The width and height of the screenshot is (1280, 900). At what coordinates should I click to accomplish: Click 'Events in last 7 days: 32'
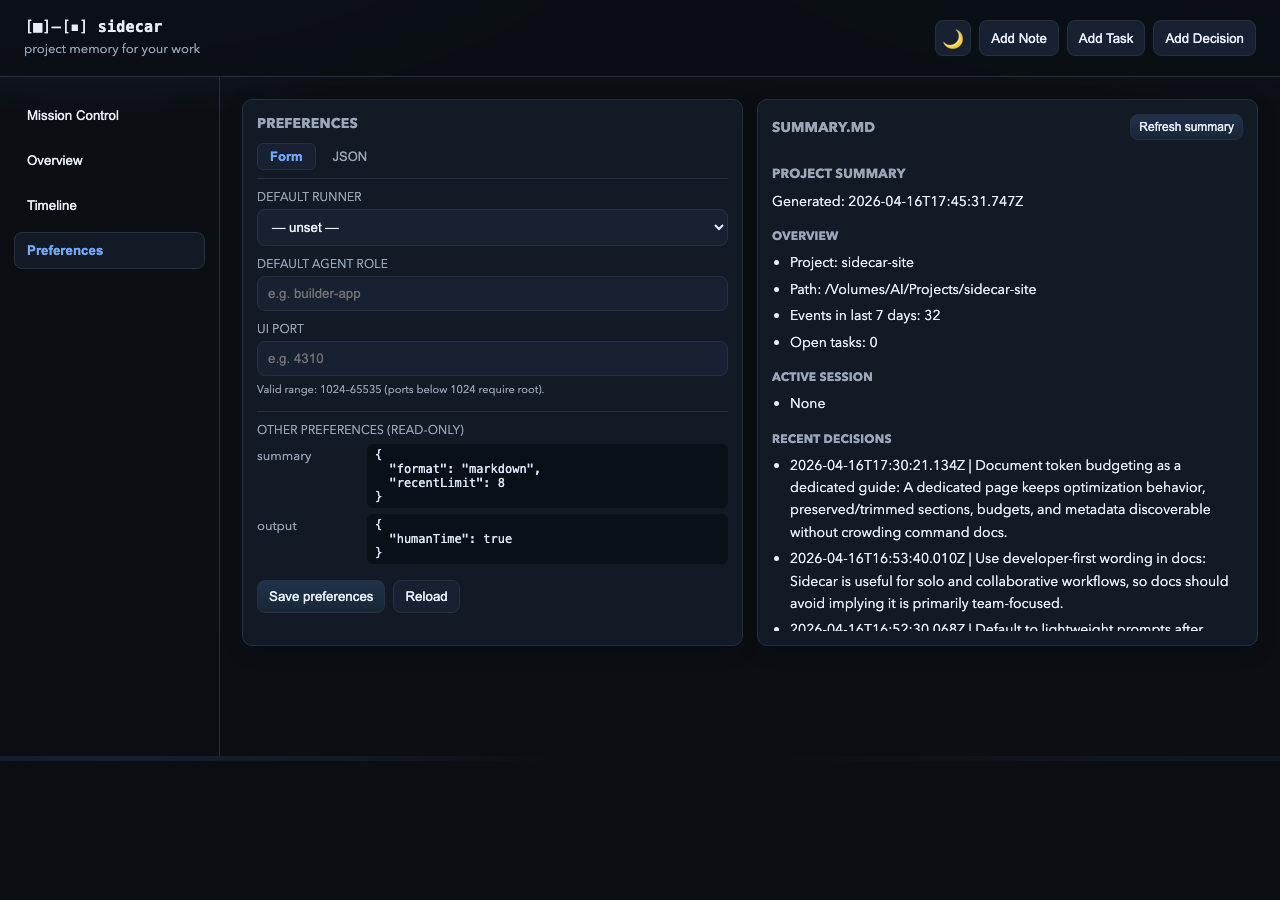(x=865, y=316)
